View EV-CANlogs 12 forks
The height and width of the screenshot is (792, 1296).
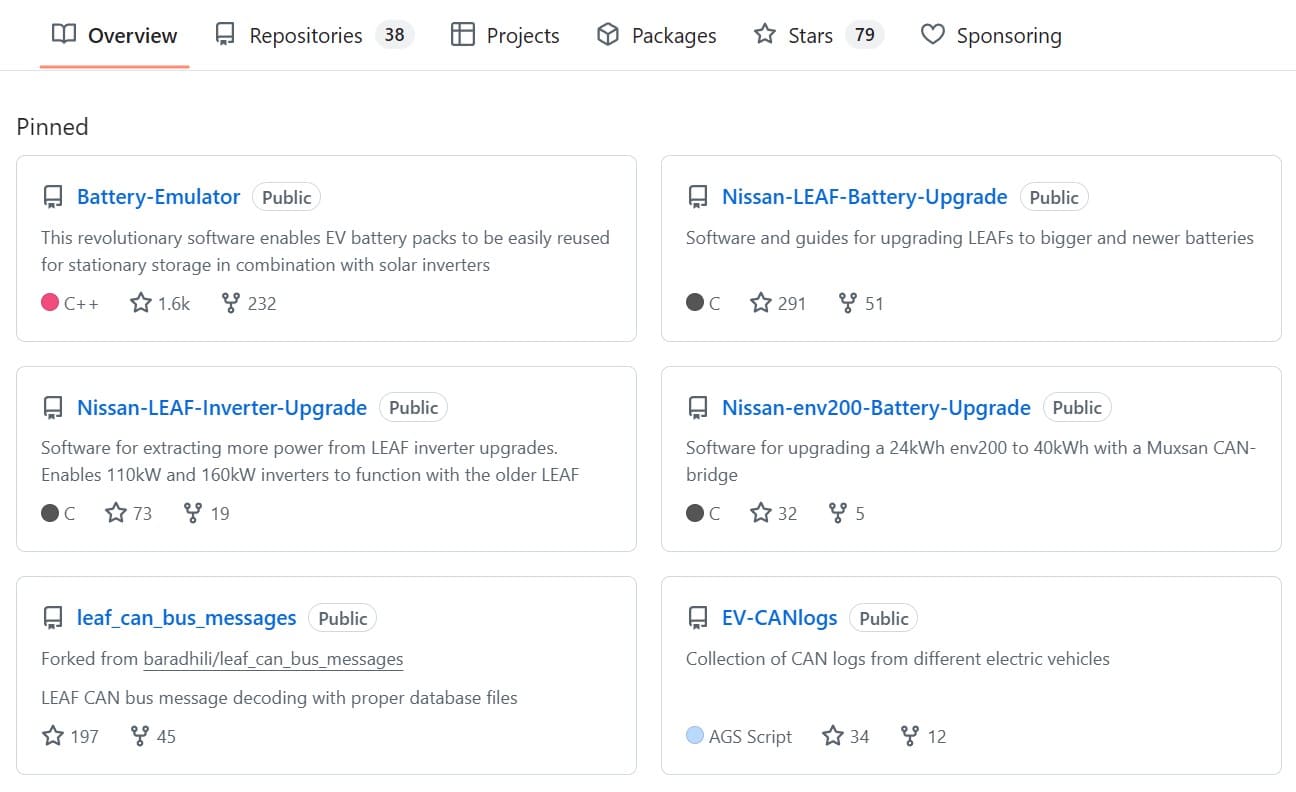(923, 736)
